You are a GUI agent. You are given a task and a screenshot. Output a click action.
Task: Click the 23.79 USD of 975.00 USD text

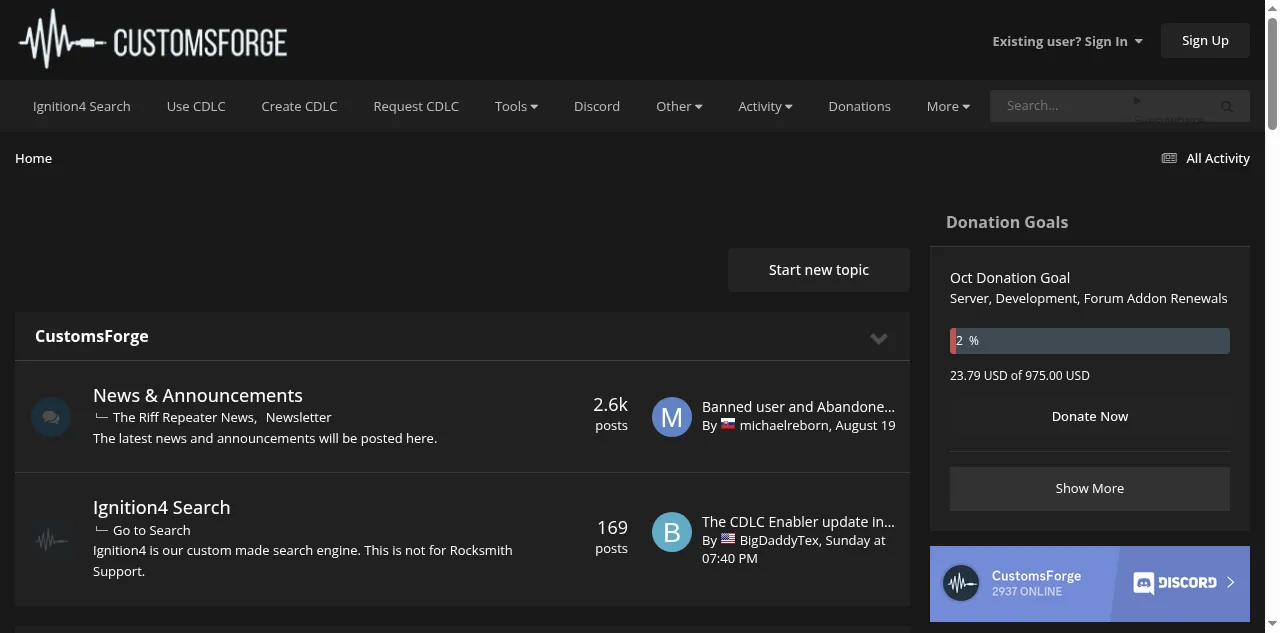pyautogui.click(x=1020, y=376)
